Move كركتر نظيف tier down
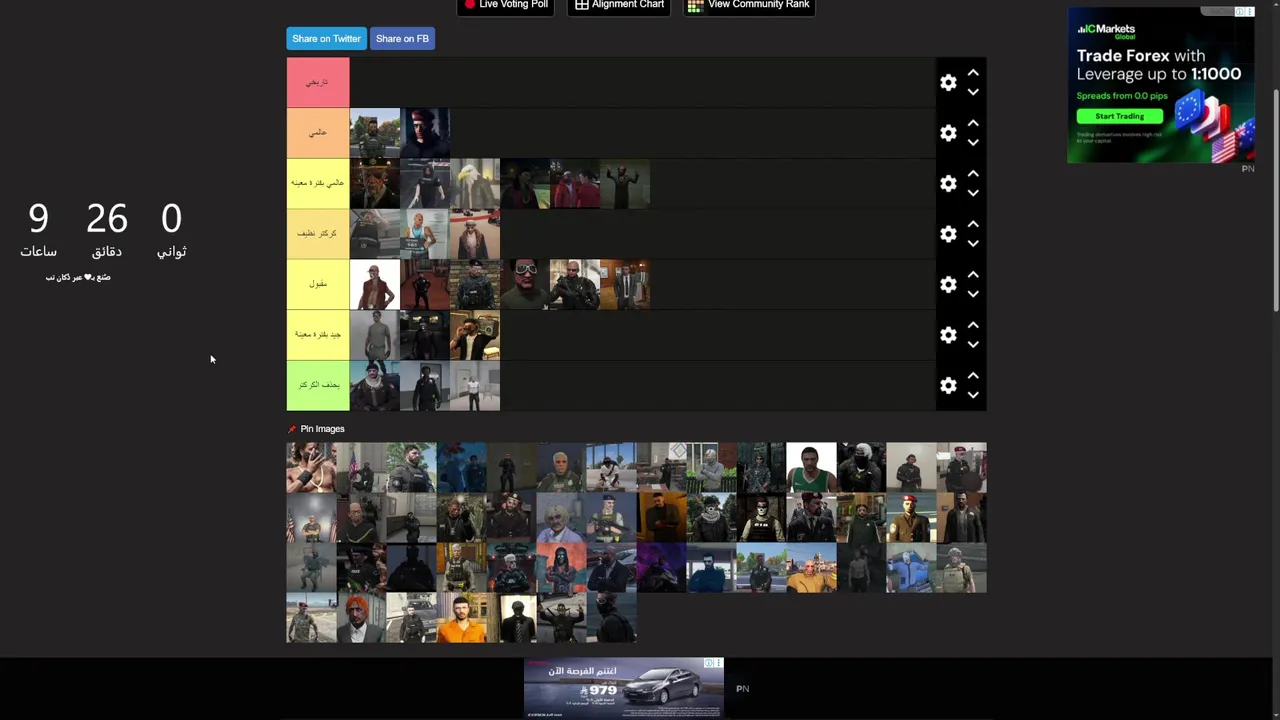Screen dimensions: 1280x720 973,243
